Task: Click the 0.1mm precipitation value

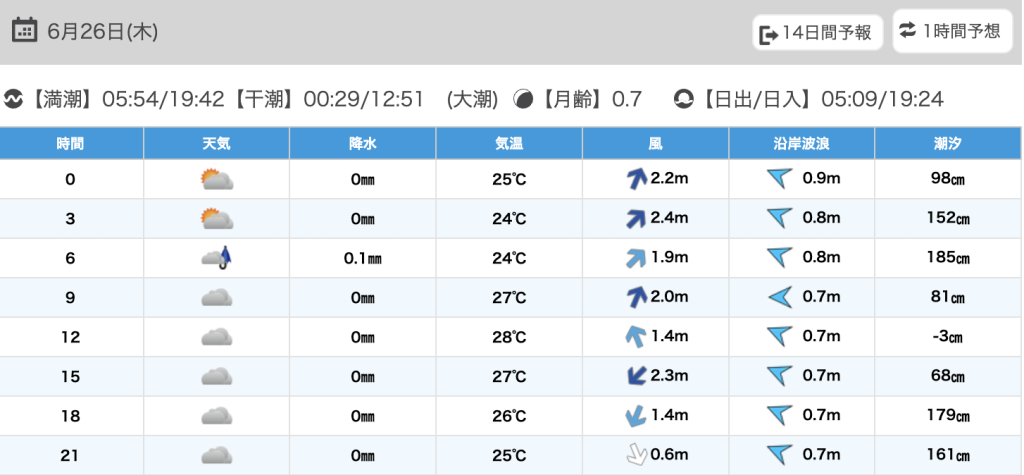Action: [x=363, y=258]
